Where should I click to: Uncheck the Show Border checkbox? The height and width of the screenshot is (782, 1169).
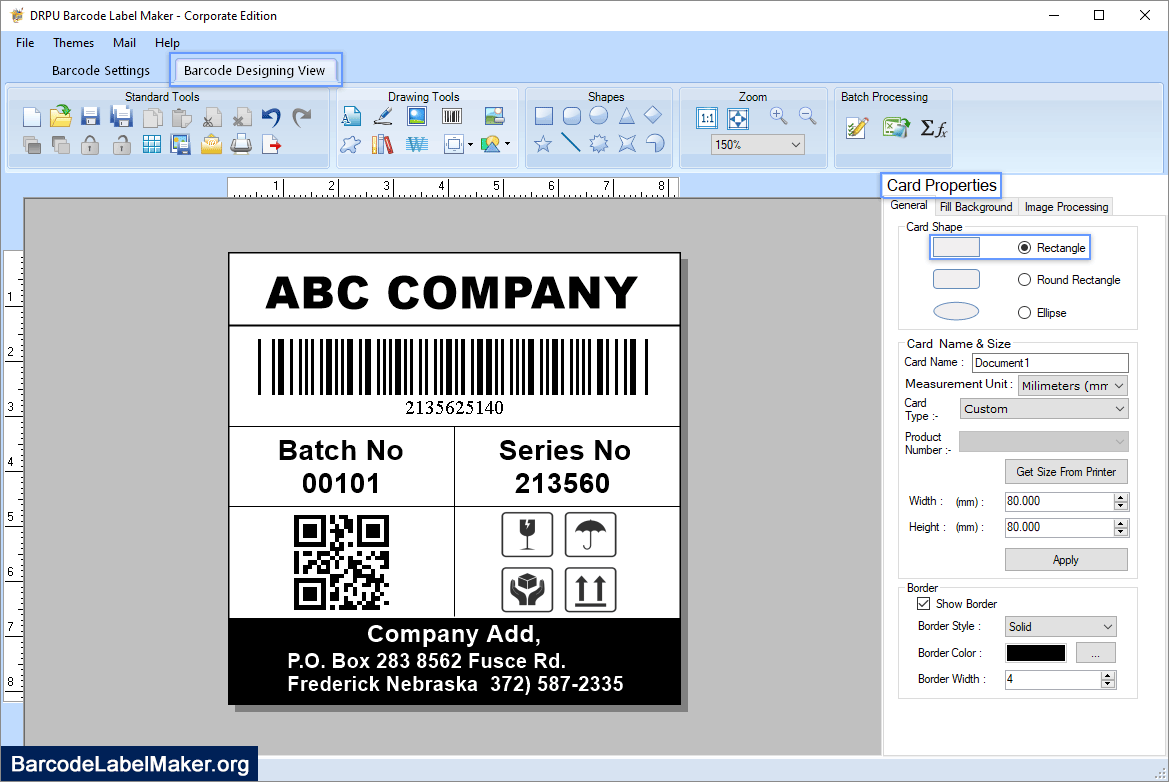tap(924, 603)
